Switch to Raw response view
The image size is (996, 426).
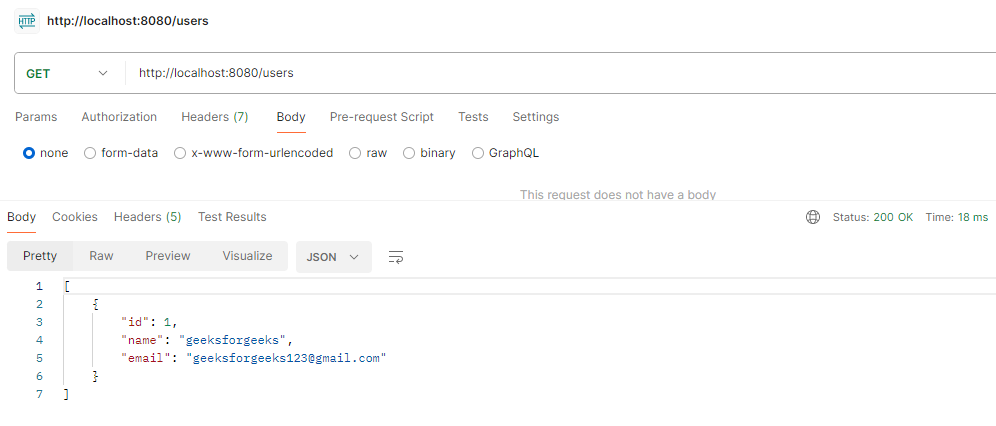coord(101,256)
